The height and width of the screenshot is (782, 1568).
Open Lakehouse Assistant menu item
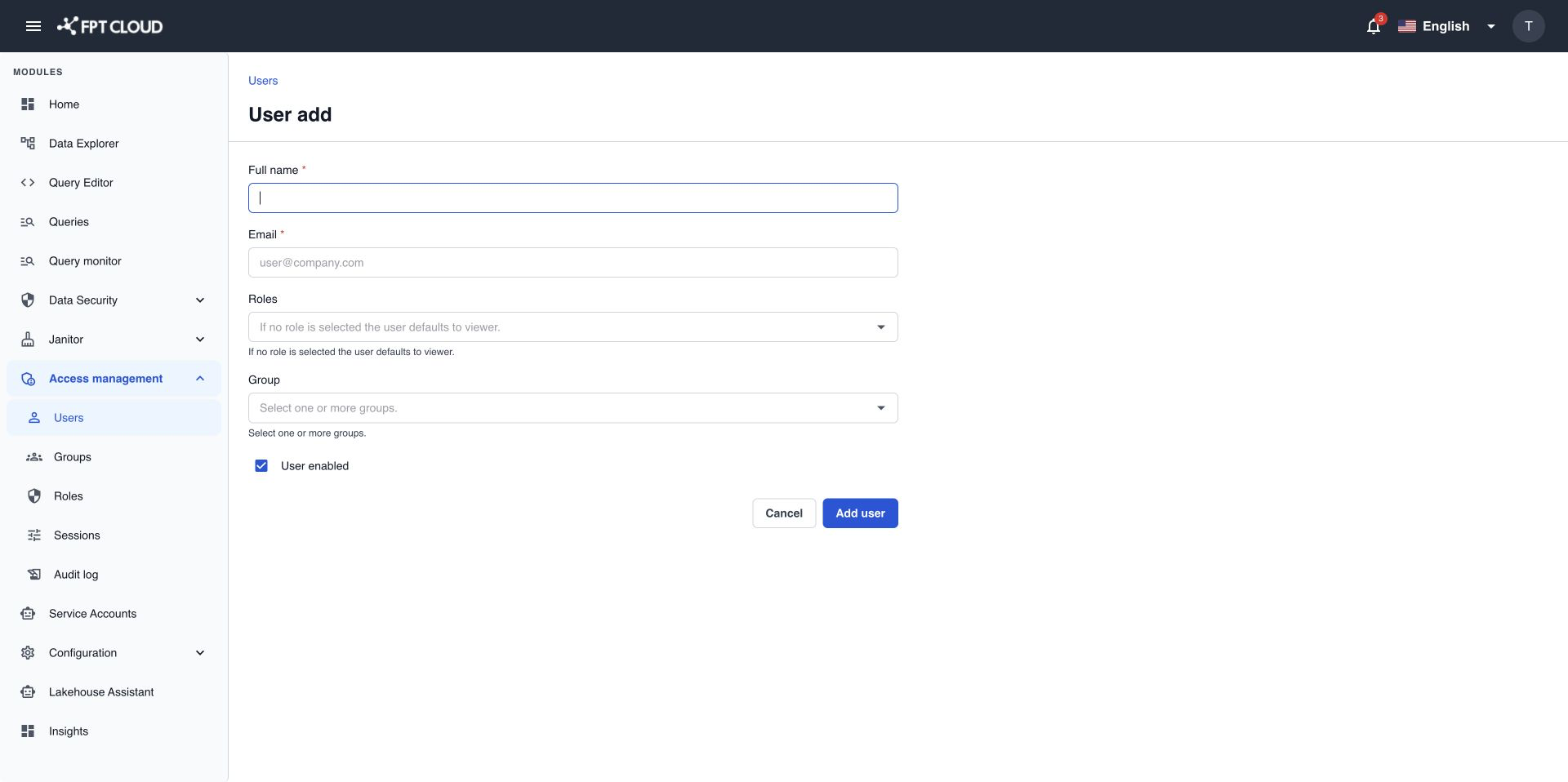(x=114, y=692)
